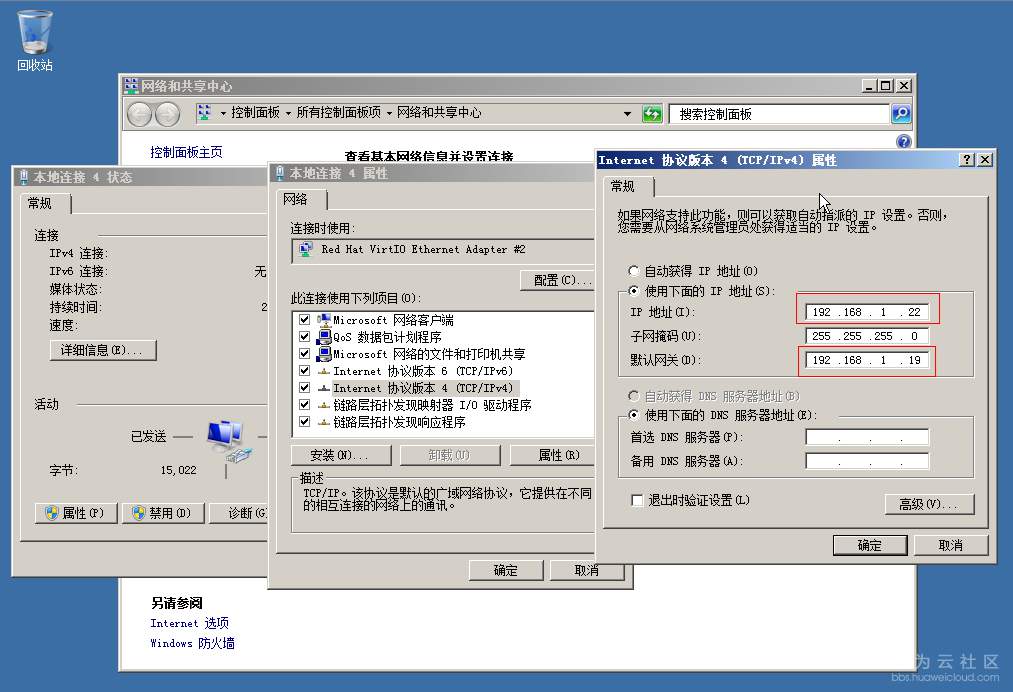The height and width of the screenshot is (692, 1013).
Task: Click the magnifier icon in 搜索控制面板 box
Action: [899, 113]
